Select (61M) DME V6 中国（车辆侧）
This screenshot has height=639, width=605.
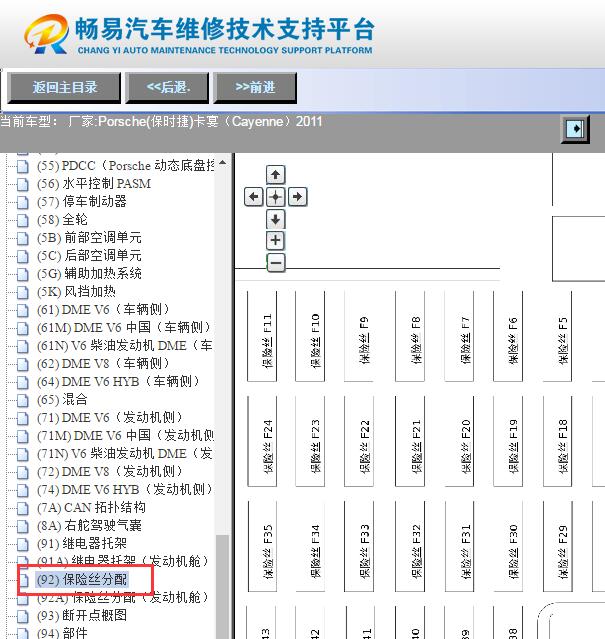[124, 328]
